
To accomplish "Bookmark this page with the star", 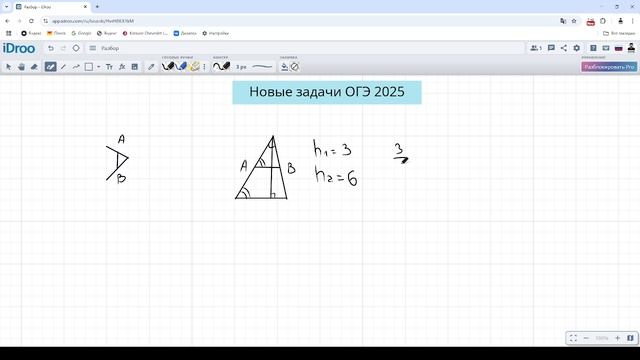I will tap(574, 21).
